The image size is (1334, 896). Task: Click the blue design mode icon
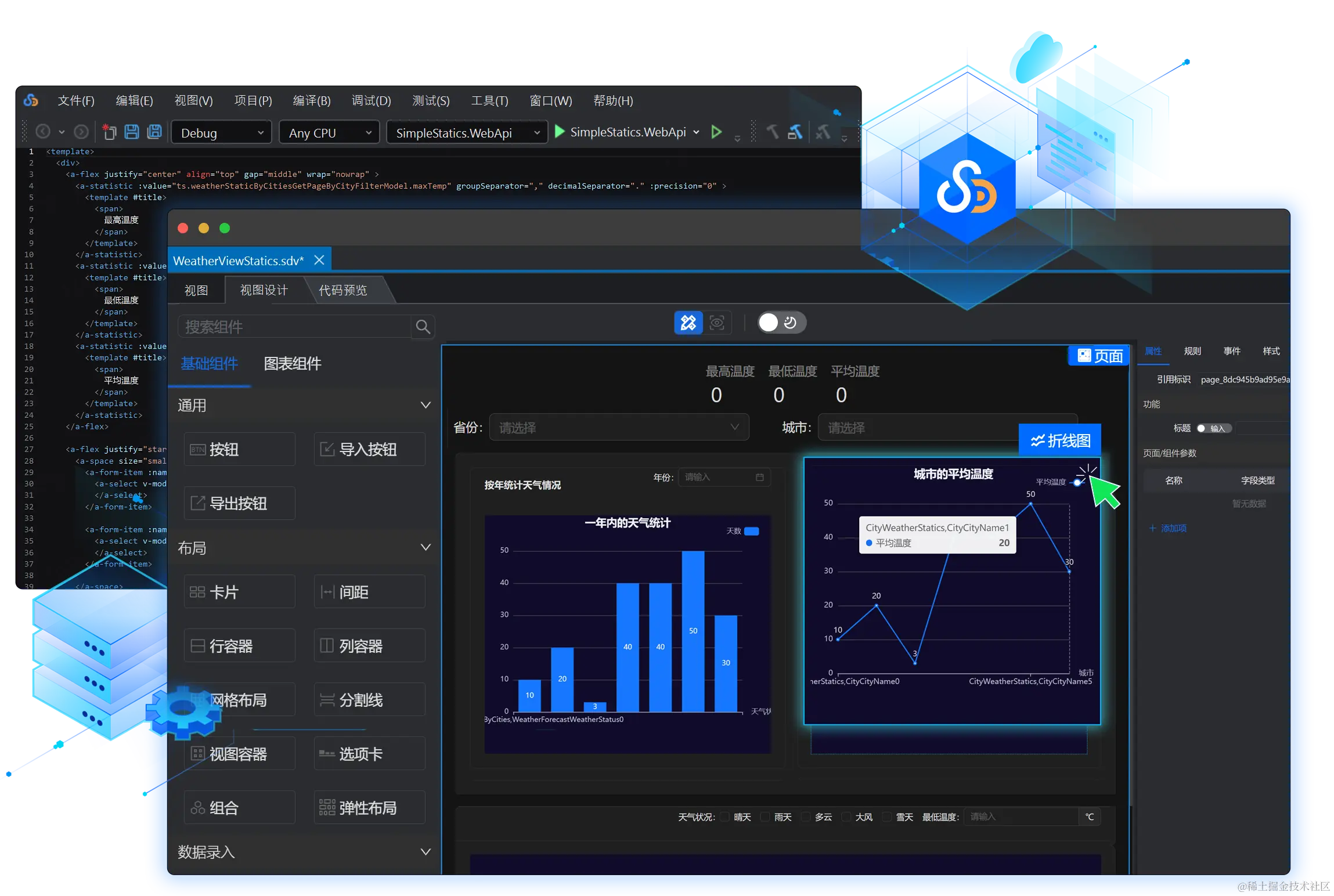click(x=688, y=323)
